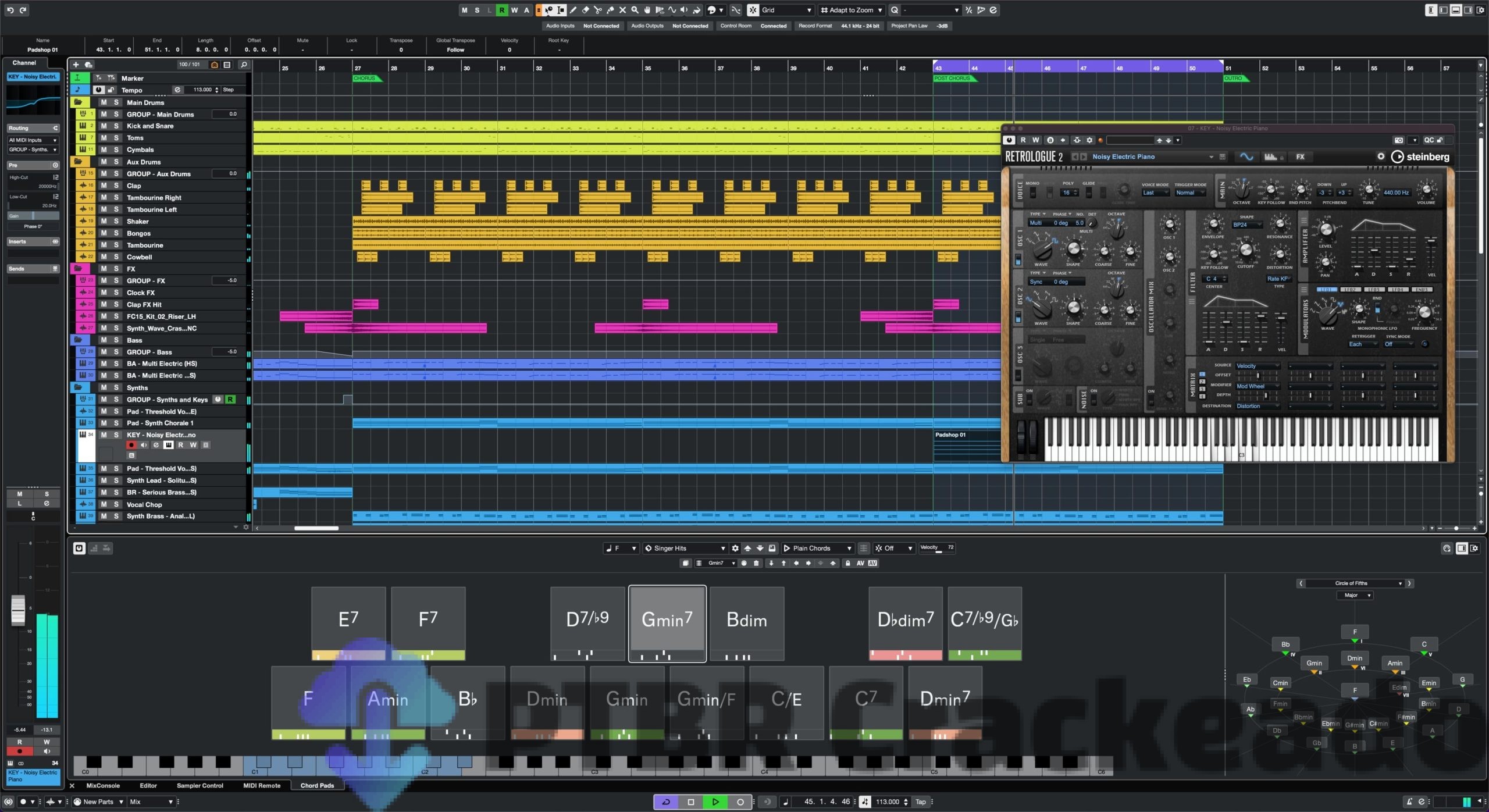Click the Retrologue snapshot camera icon
Screen dimensions: 1489x812
coord(1399,140)
